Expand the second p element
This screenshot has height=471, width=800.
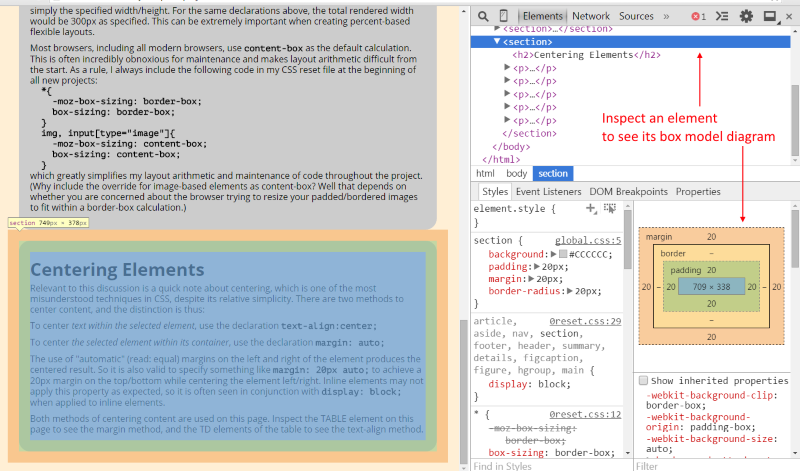tap(507, 80)
